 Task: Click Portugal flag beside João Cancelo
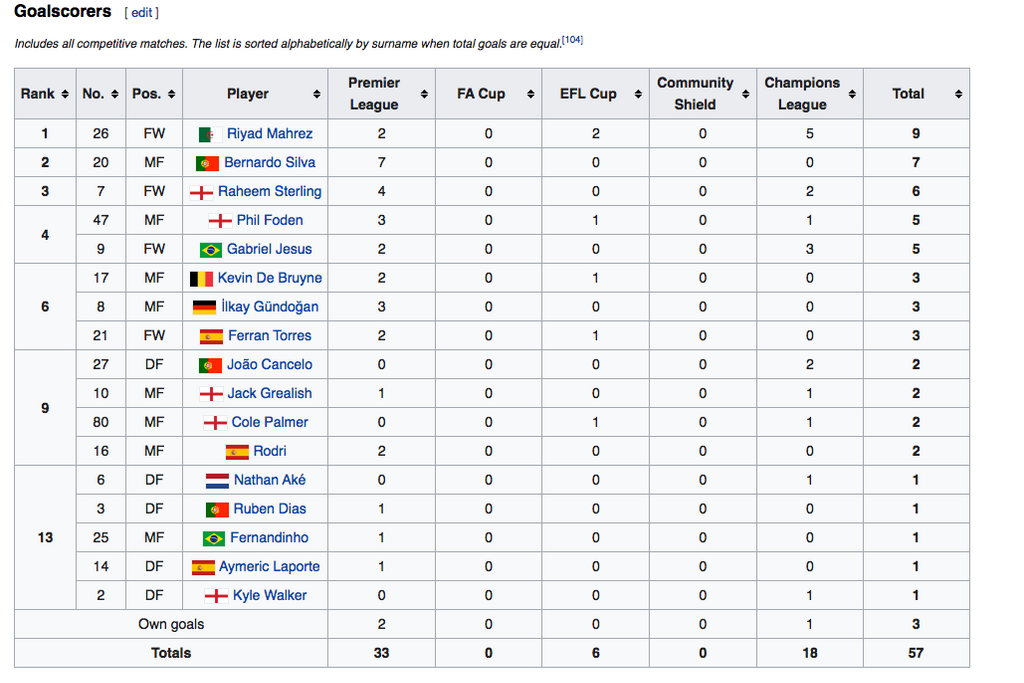[x=210, y=366]
